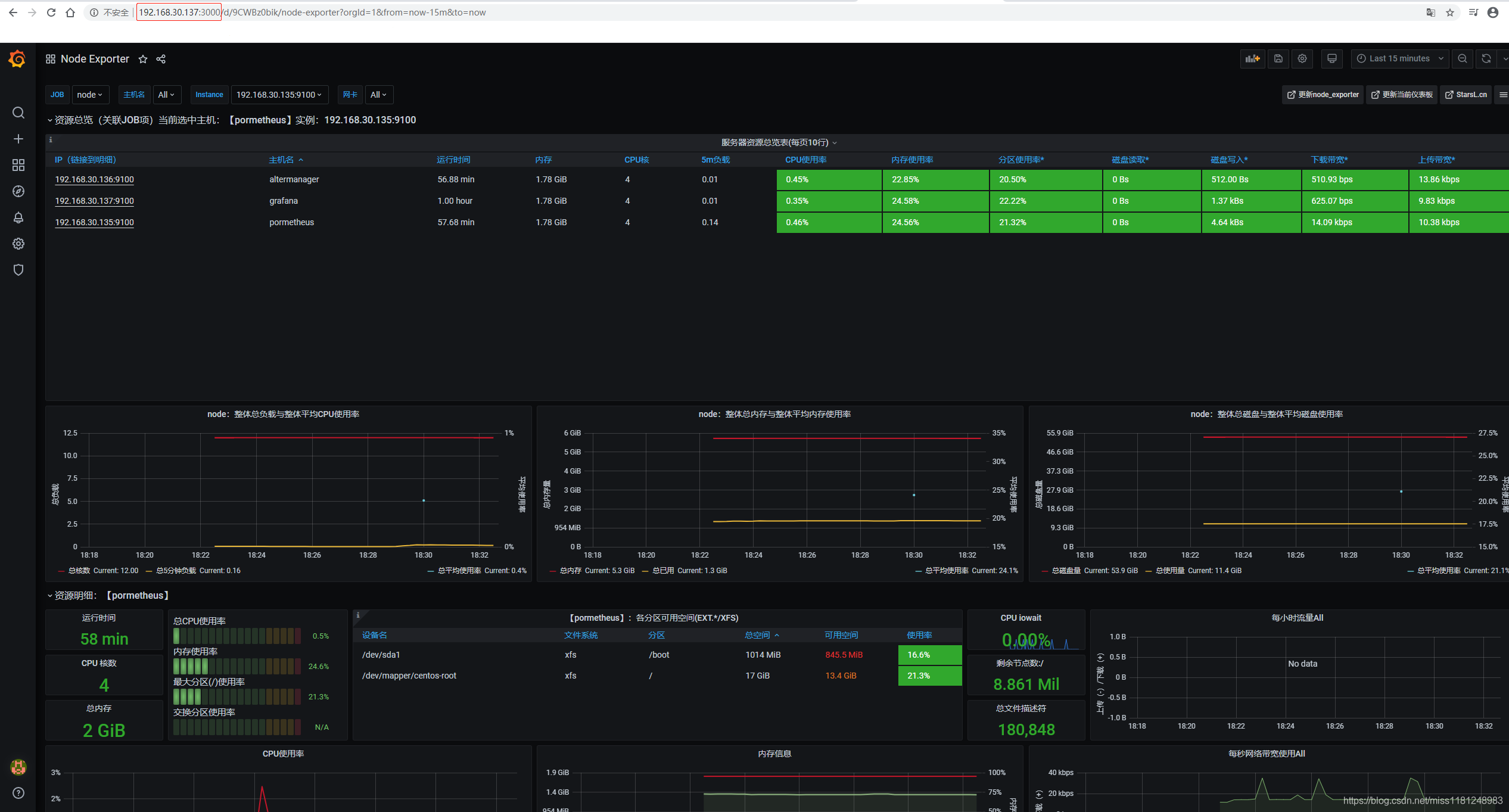Click info icon on overview table panel

tap(51, 140)
